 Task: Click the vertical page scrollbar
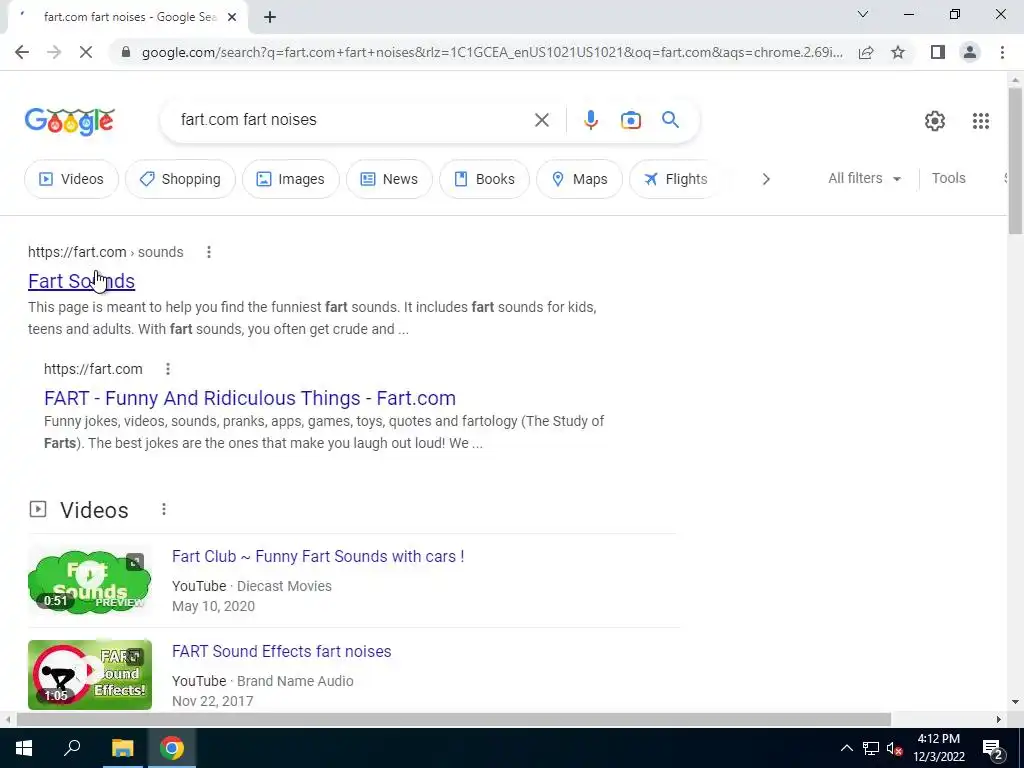pos(1015,160)
